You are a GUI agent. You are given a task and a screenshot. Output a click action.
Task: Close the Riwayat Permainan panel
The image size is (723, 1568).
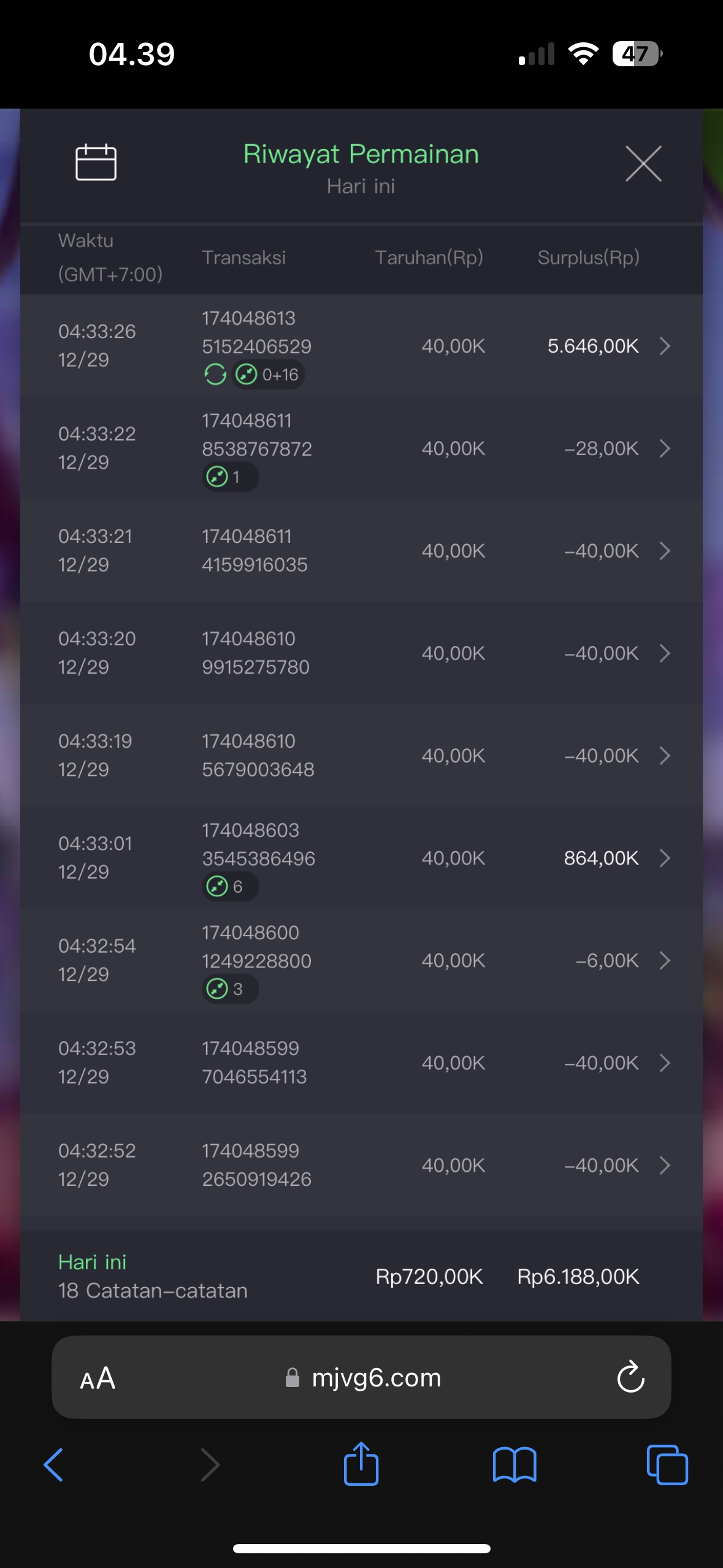point(643,164)
